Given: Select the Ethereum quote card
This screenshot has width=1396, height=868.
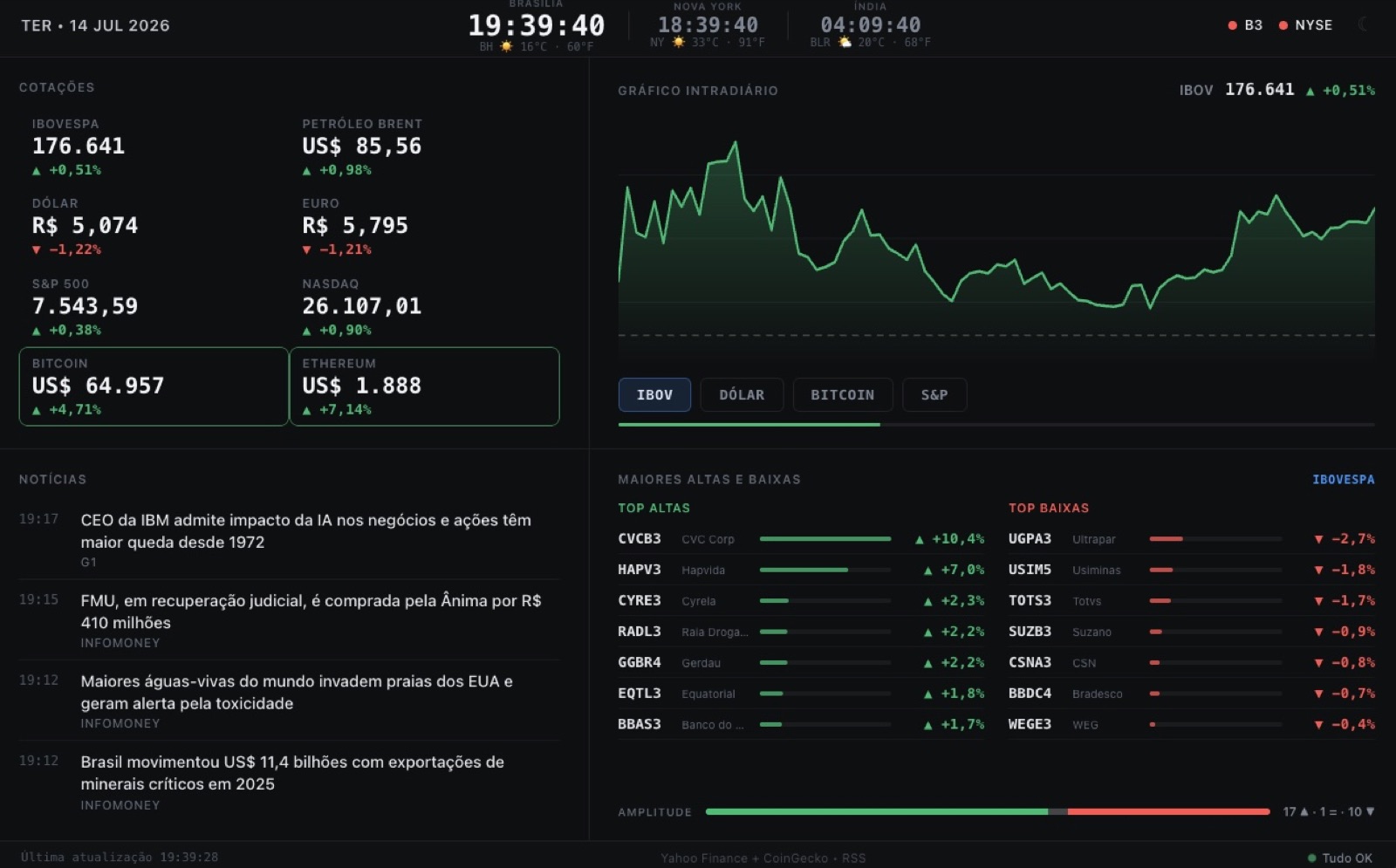Looking at the screenshot, I should pyautogui.click(x=424, y=386).
